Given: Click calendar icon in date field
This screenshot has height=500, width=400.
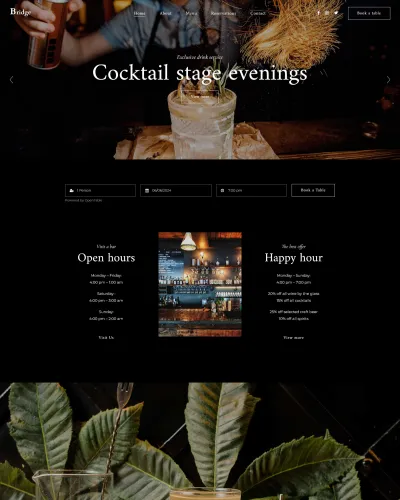Looking at the screenshot, I should [x=147, y=191].
